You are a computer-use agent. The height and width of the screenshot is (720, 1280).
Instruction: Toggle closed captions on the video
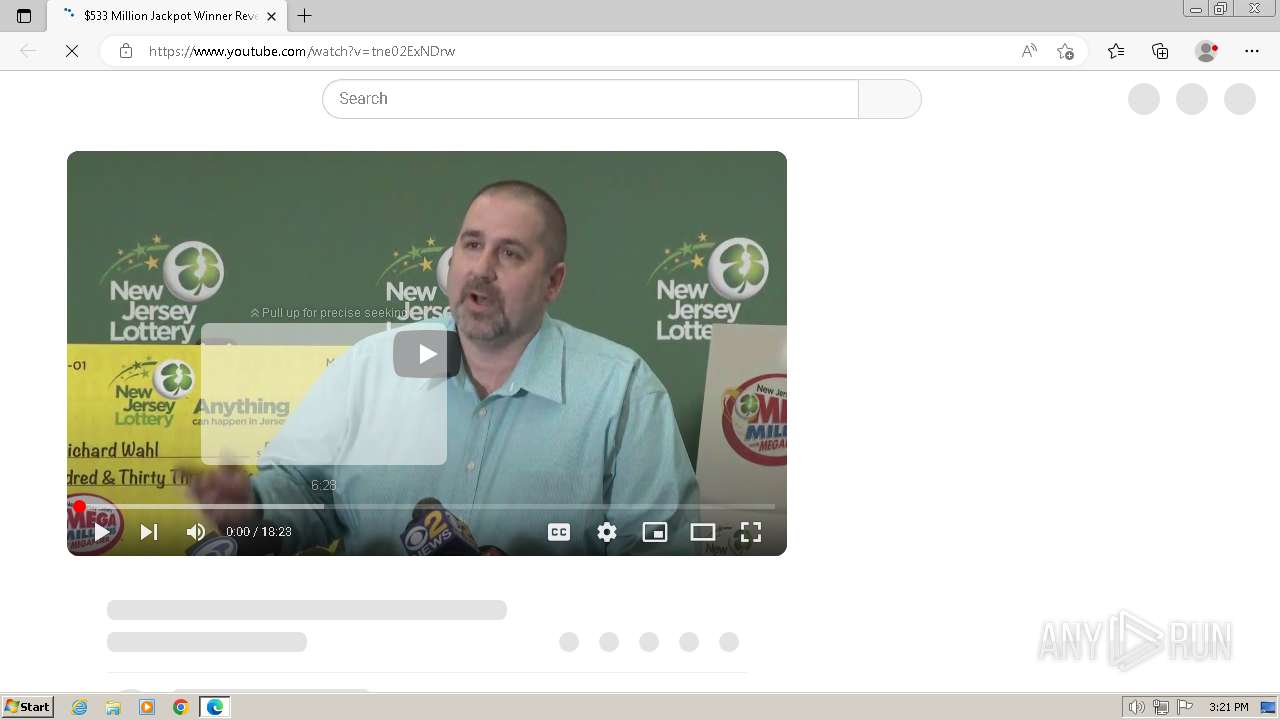pos(559,532)
